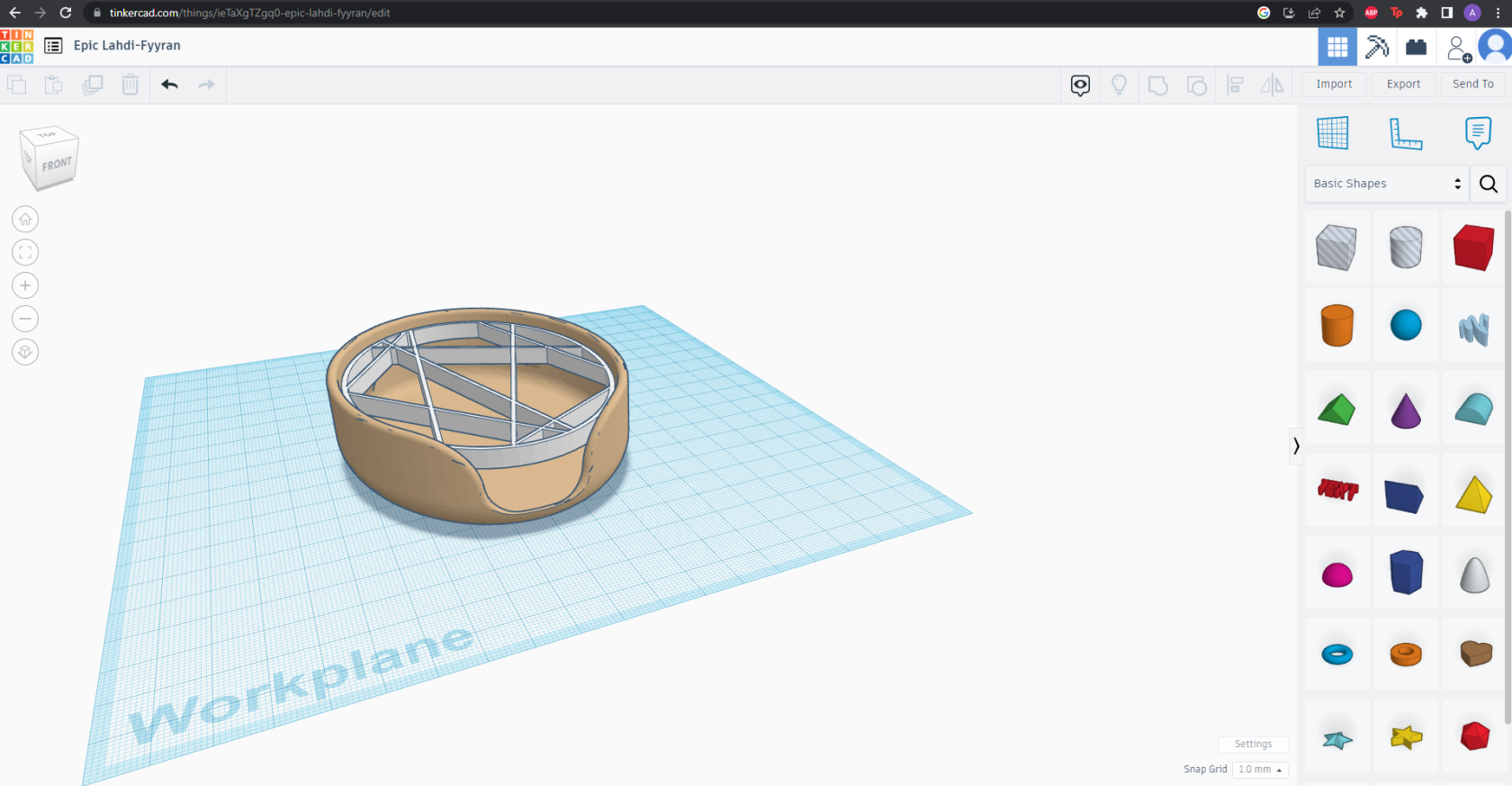Viewport: 1512px width, 786px height.
Task: Undo the last action
Action: pos(169,85)
